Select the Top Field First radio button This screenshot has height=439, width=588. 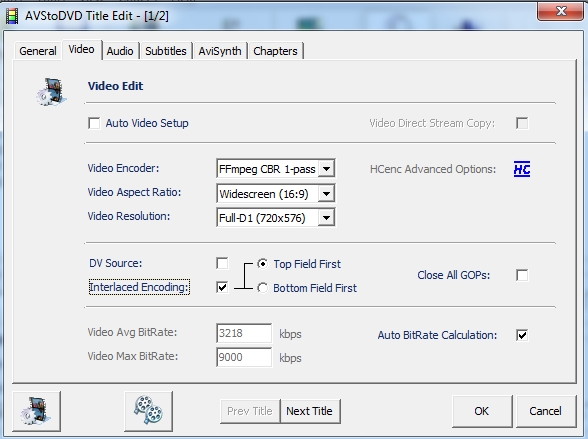tap(262, 264)
